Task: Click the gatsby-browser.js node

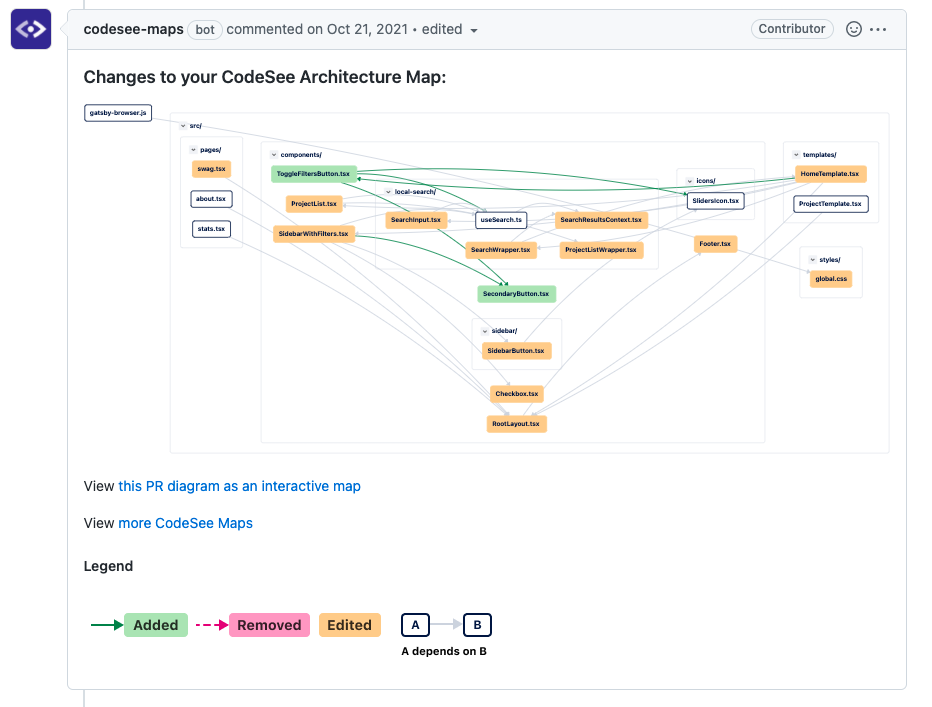Action: click(118, 112)
